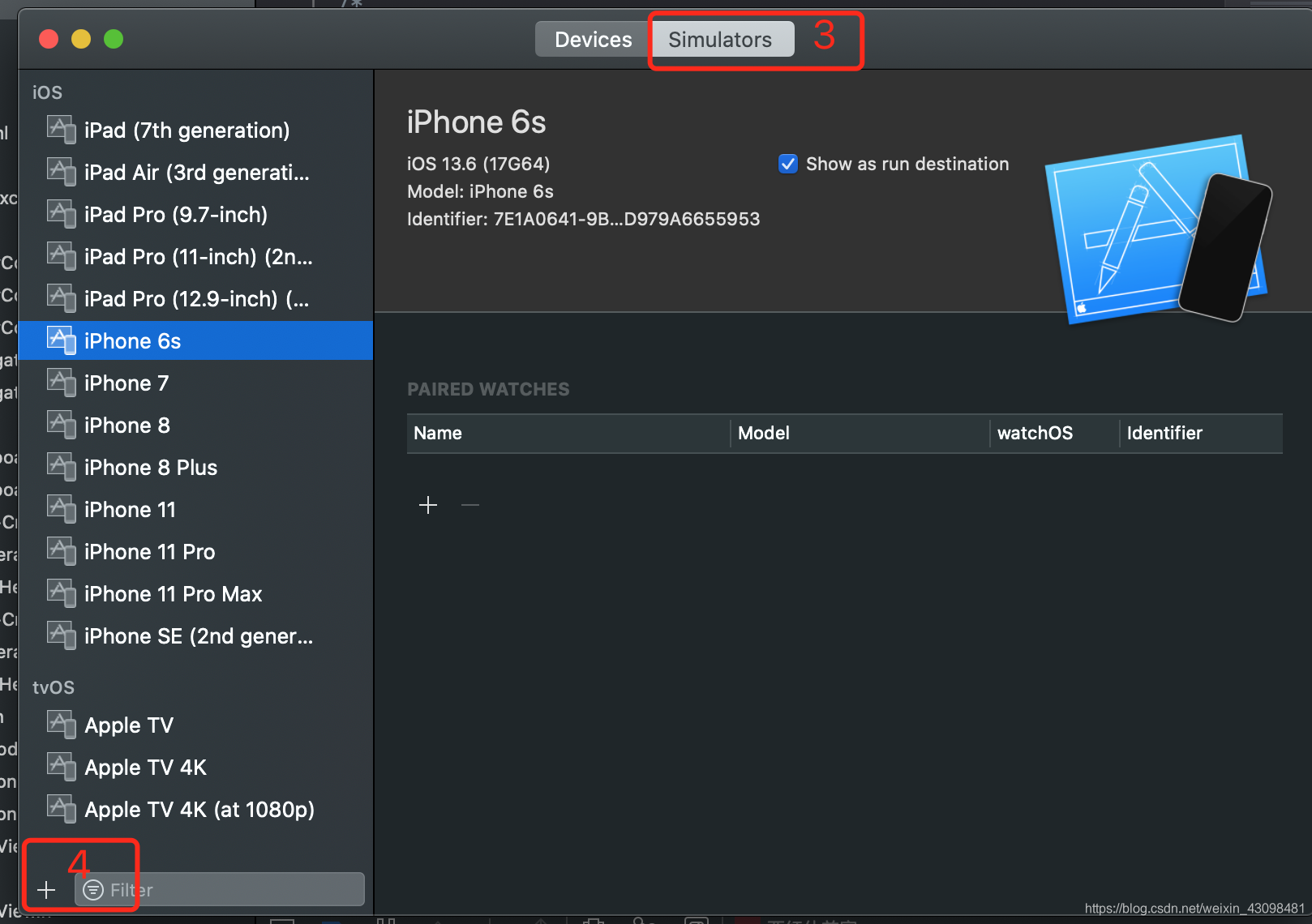
Task: Click the filter icon in search field
Action: point(93,890)
